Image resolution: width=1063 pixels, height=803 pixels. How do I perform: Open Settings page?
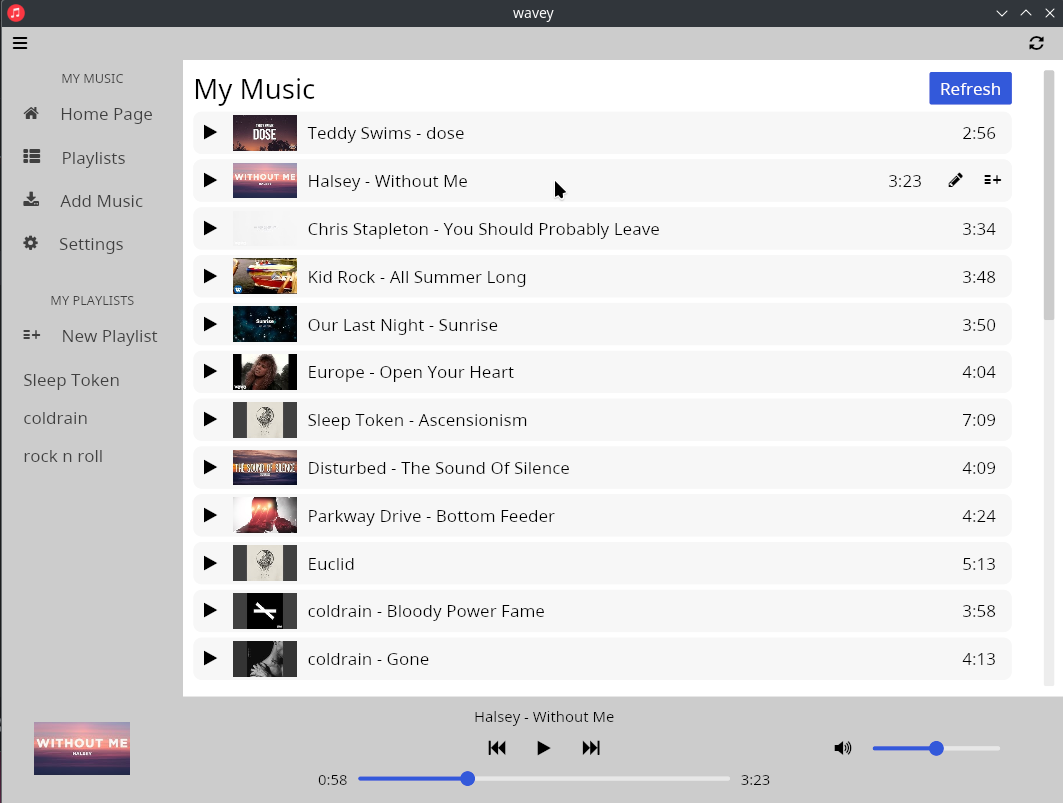(x=91, y=244)
